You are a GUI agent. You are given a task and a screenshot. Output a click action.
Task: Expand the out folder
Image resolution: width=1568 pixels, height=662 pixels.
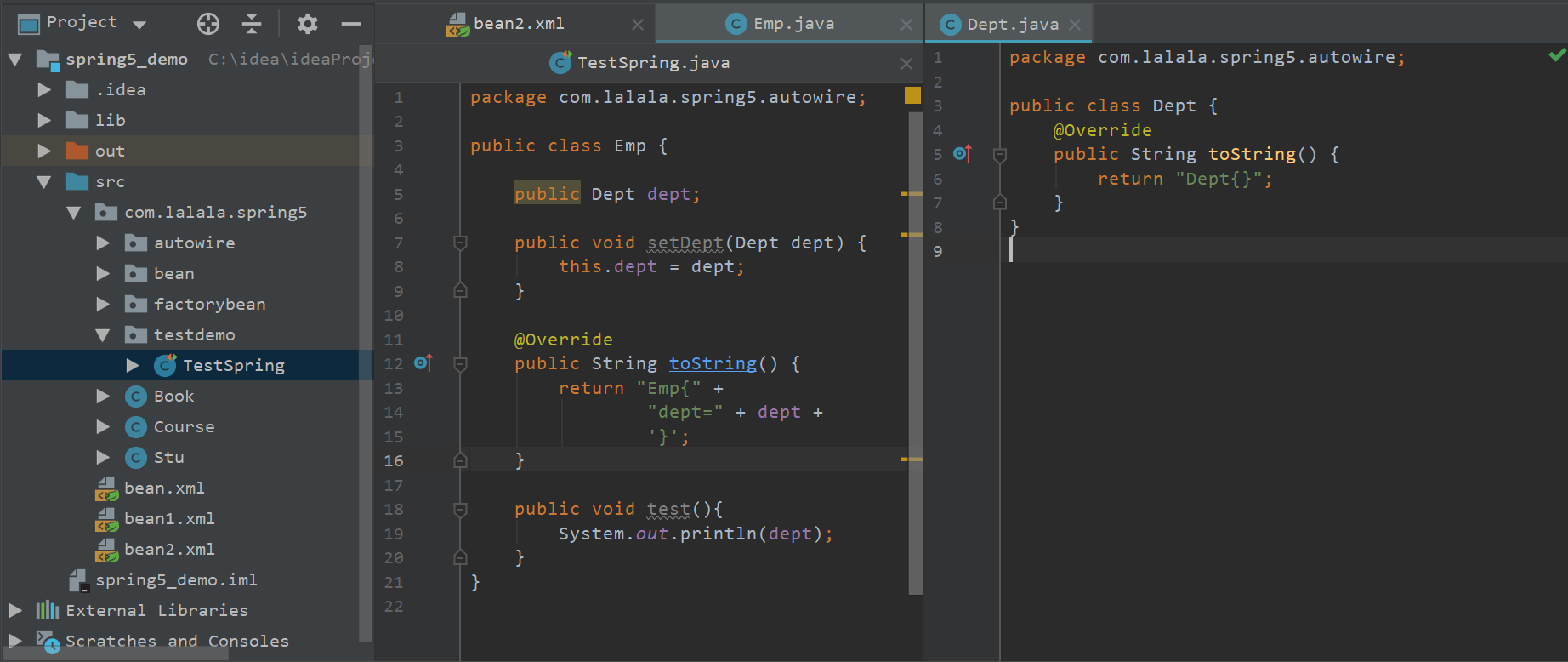45,151
